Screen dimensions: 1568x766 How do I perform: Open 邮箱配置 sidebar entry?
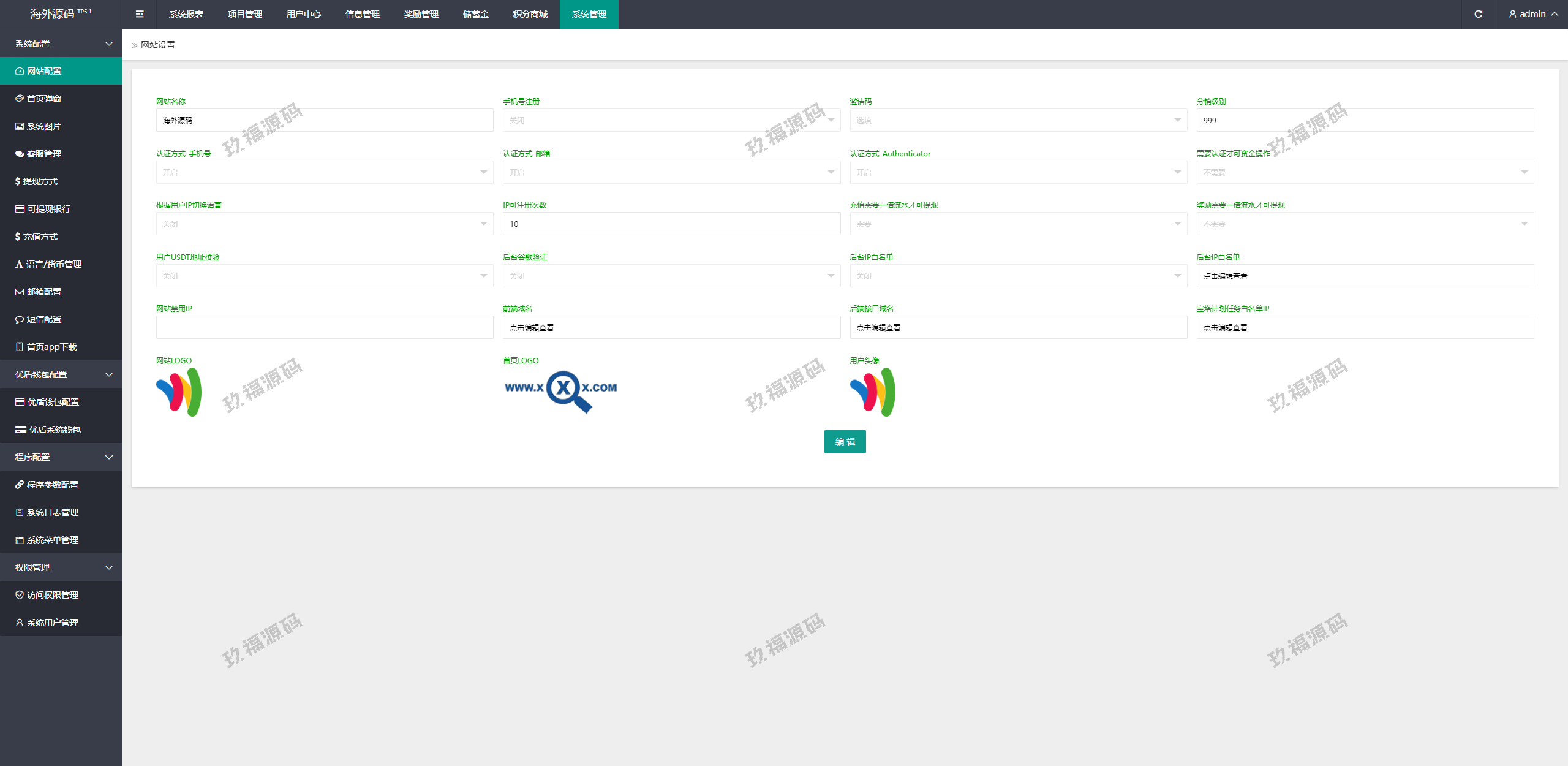coord(44,292)
